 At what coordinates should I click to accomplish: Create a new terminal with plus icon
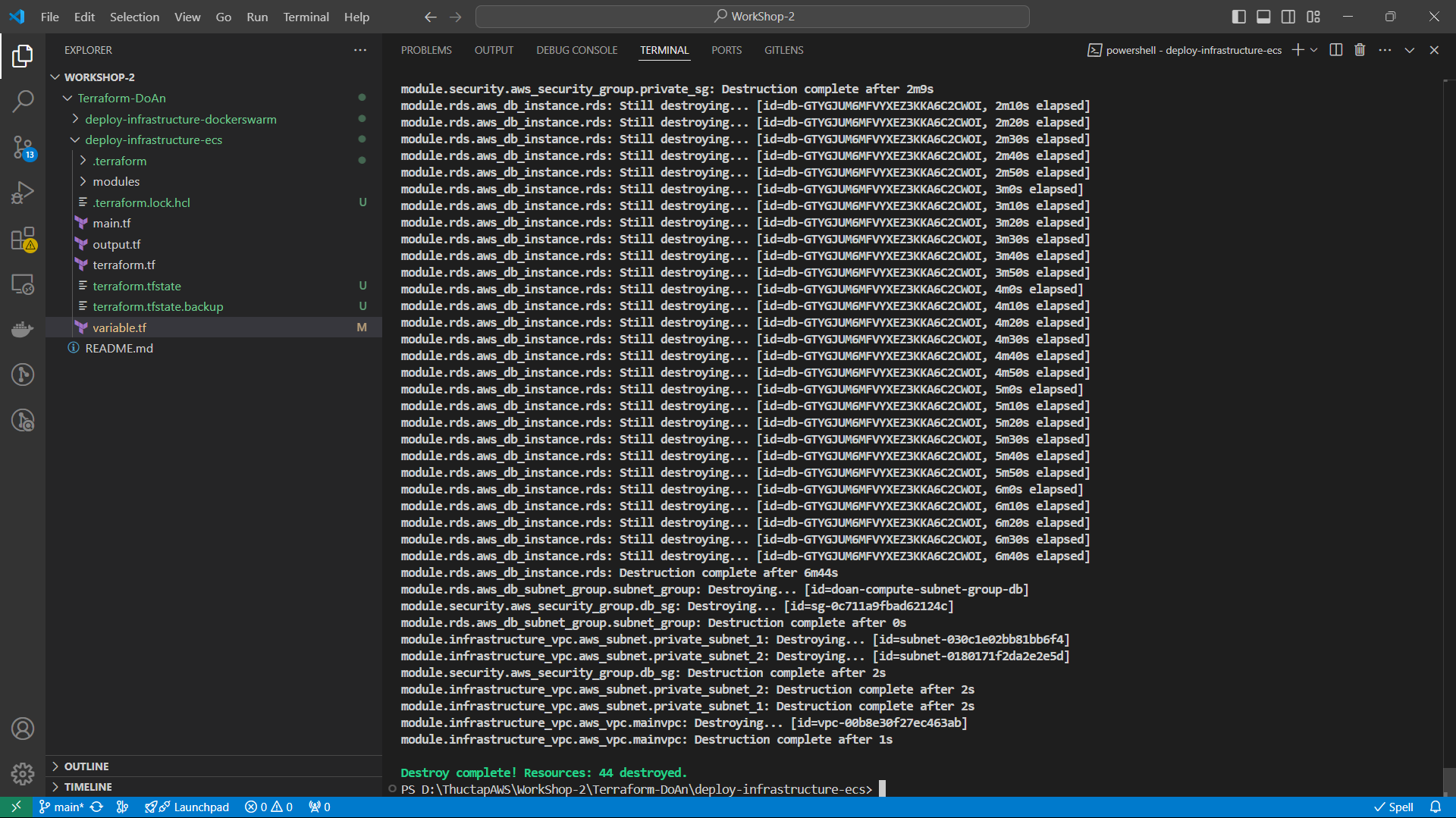pyautogui.click(x=1298, y=50)
